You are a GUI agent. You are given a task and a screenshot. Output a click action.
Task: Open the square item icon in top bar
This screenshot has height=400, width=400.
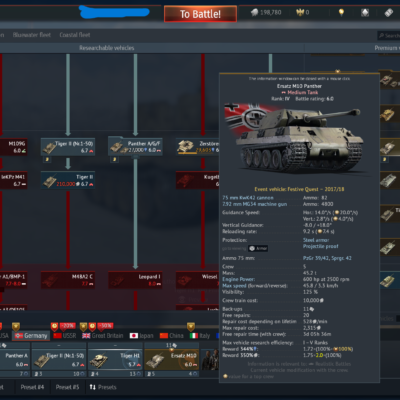[365, 13]
